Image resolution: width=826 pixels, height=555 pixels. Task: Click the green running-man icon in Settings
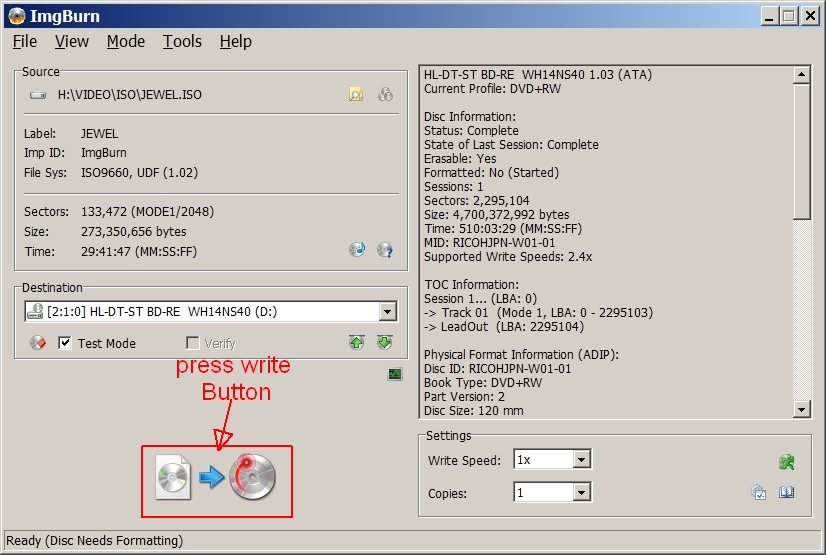[x=786, y=462]
